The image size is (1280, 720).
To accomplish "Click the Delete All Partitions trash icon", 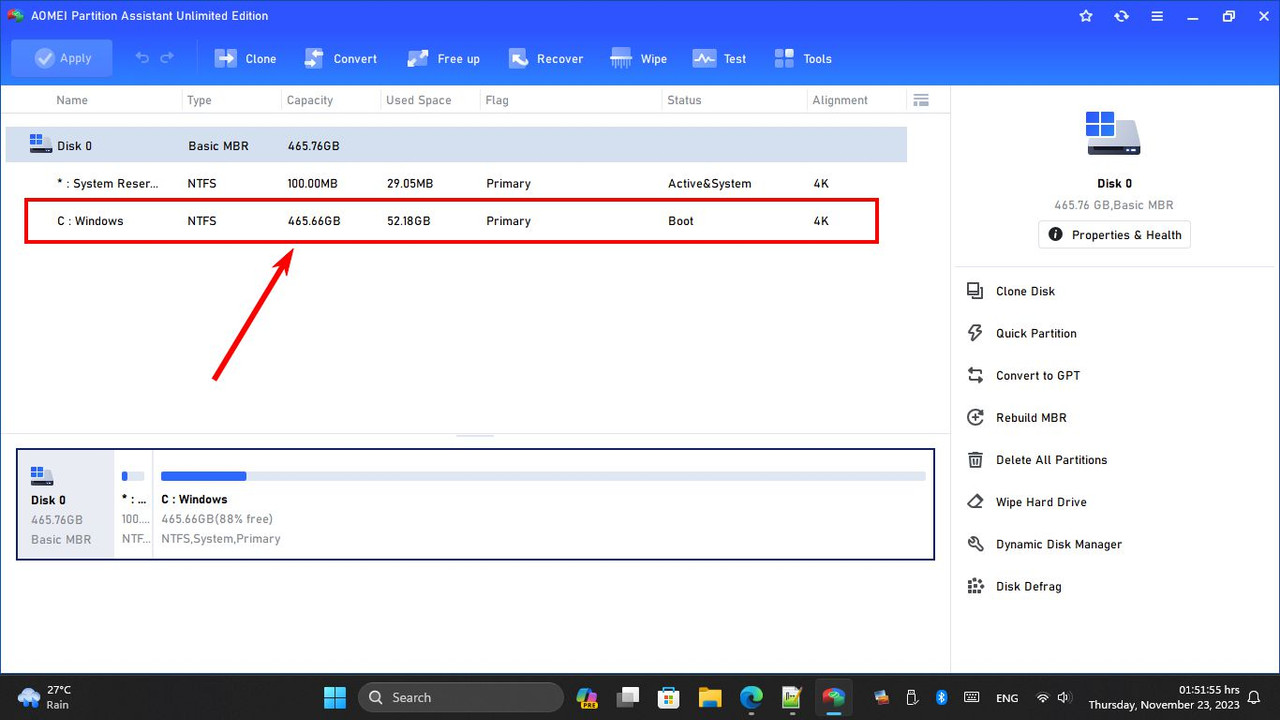I will click(x=975, y=460).
